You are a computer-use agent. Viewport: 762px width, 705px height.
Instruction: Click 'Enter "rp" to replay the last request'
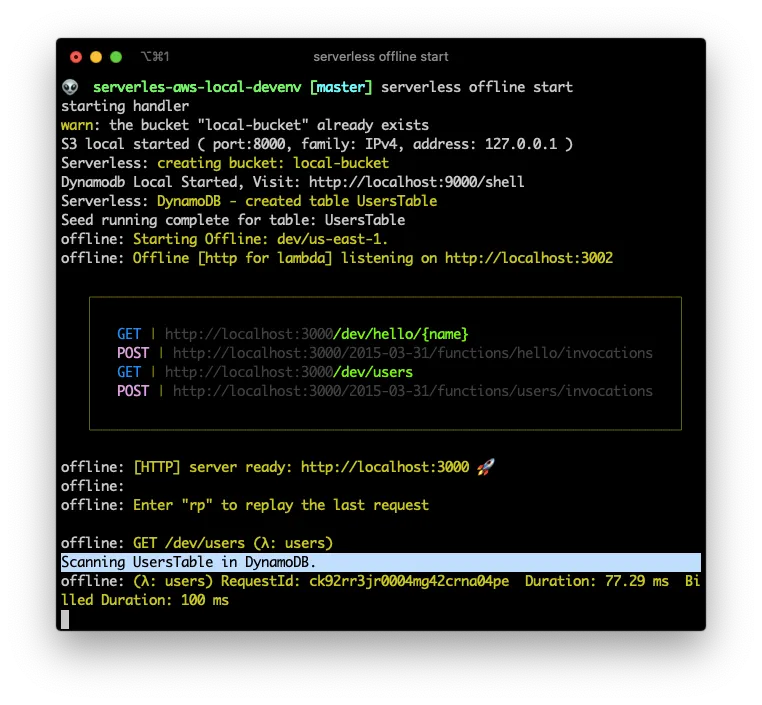pyautogui.click(x=281, y=505)
